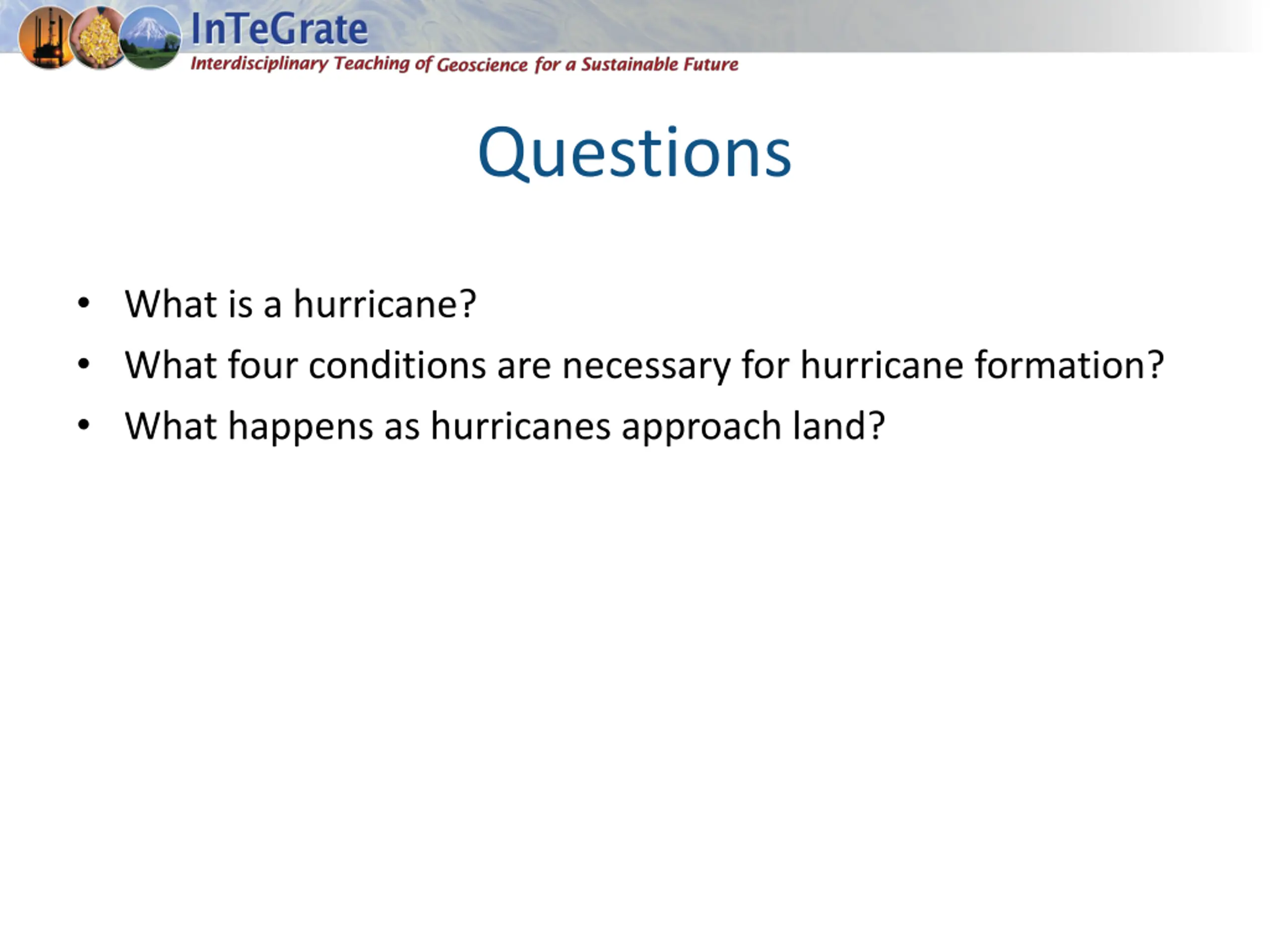Viewport: 1270px width, 952px height.
Task: Select the bullet dot before 'What is a hurricane?'
Action: click(x=84, y=303)
